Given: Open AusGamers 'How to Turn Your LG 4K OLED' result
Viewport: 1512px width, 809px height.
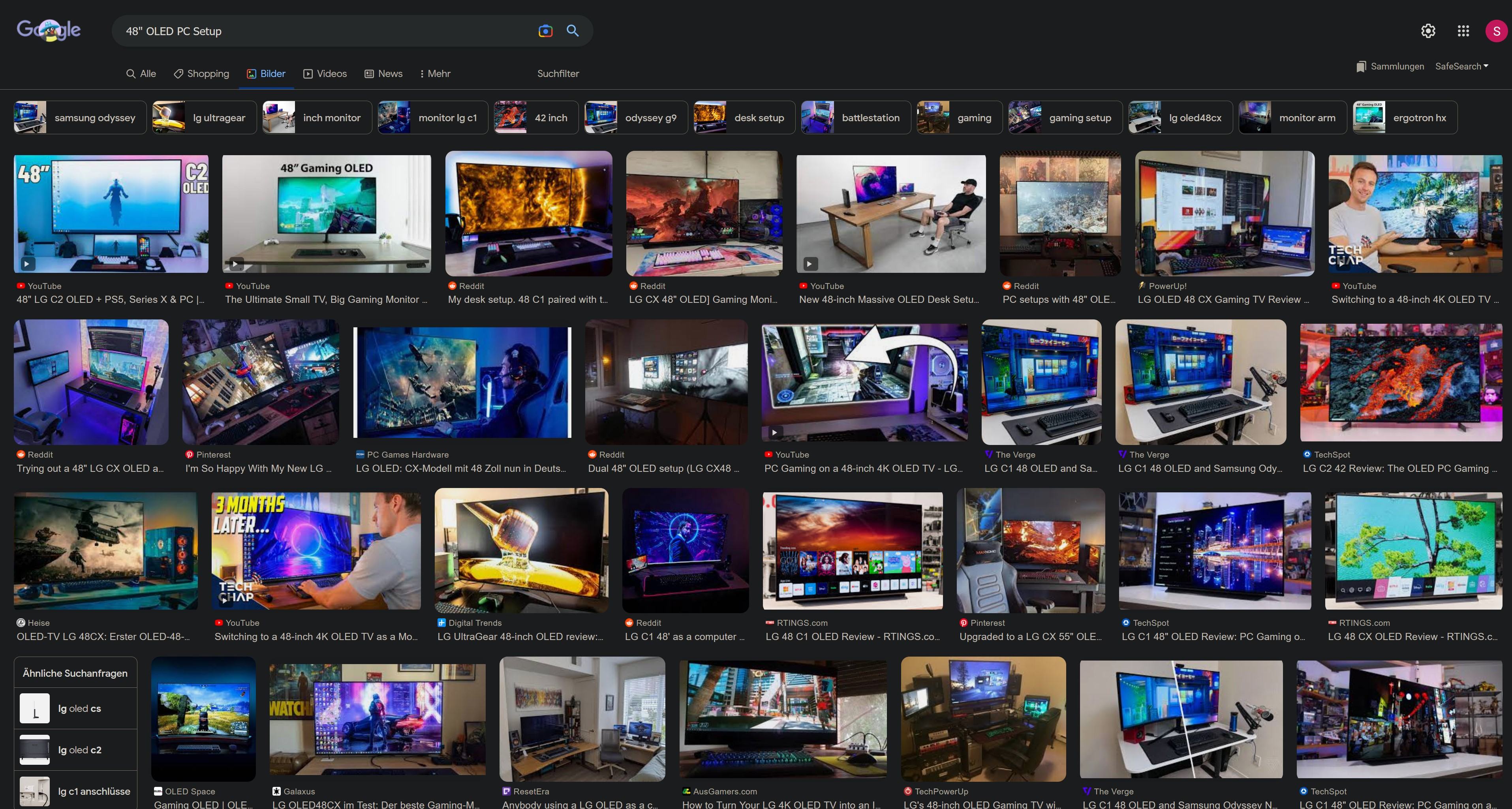Looking at the screenshot, I should coord(783,719).
